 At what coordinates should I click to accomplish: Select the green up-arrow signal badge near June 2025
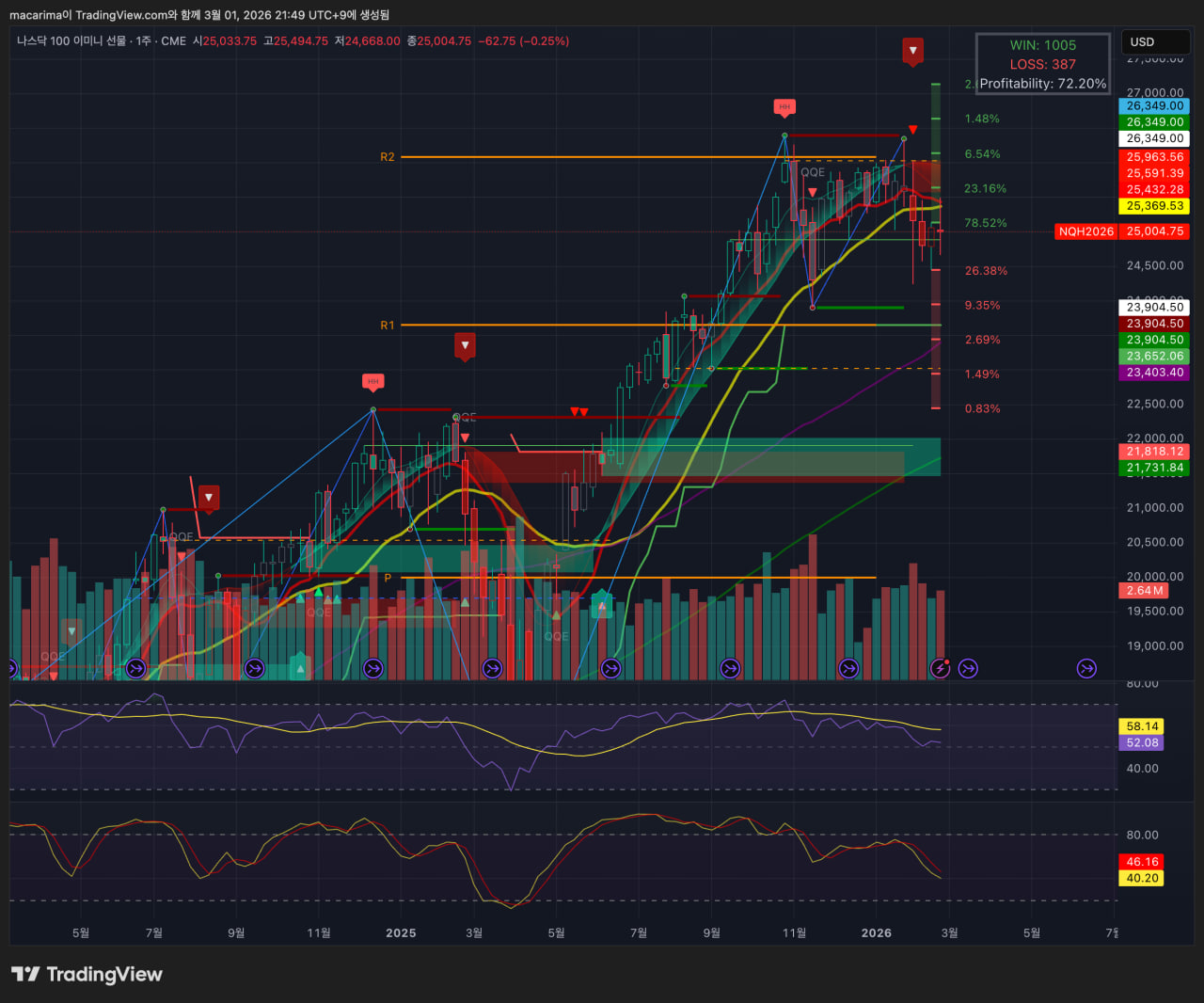602,605
